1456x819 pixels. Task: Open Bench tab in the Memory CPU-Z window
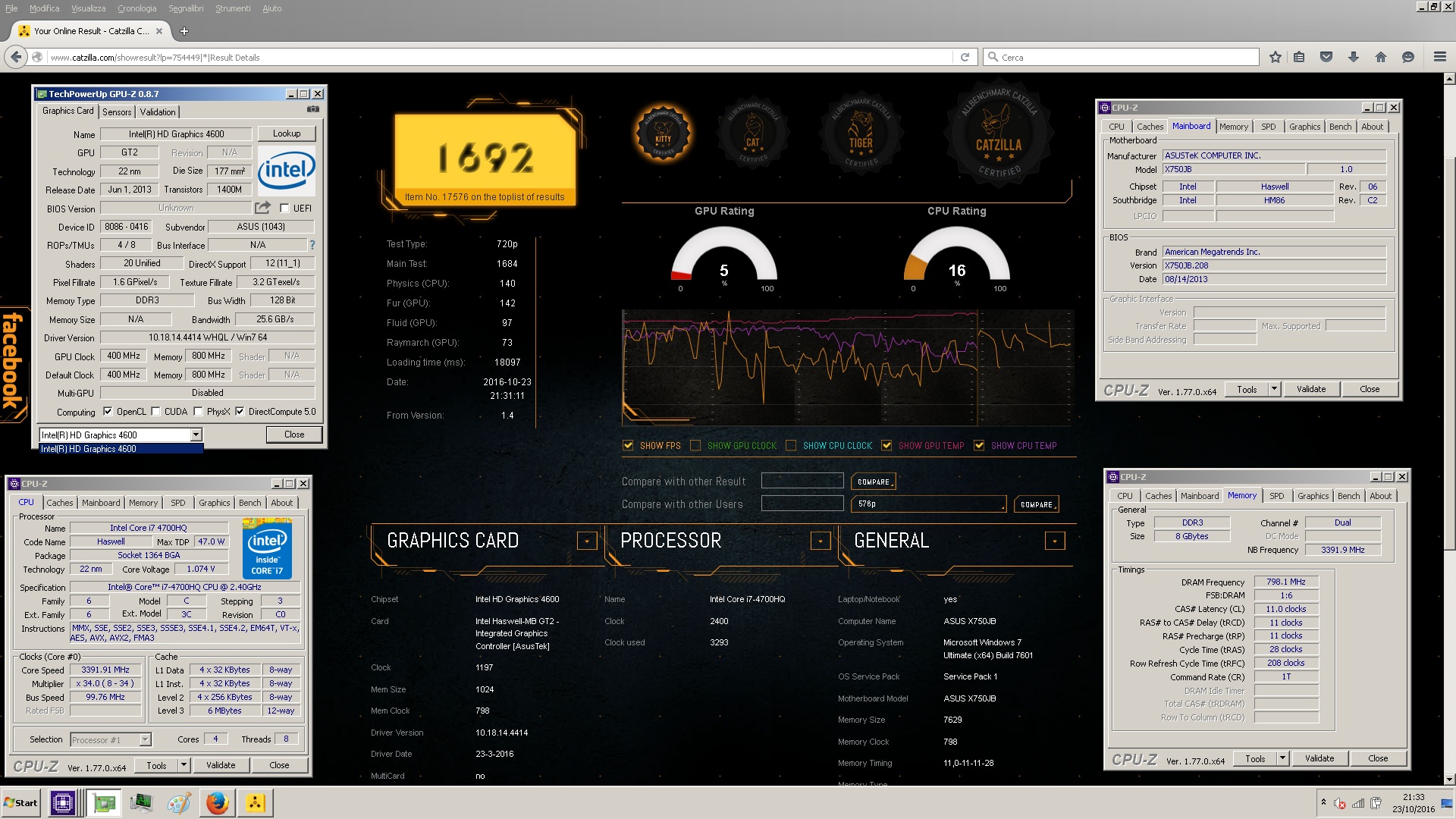[x=1348, y=496]
